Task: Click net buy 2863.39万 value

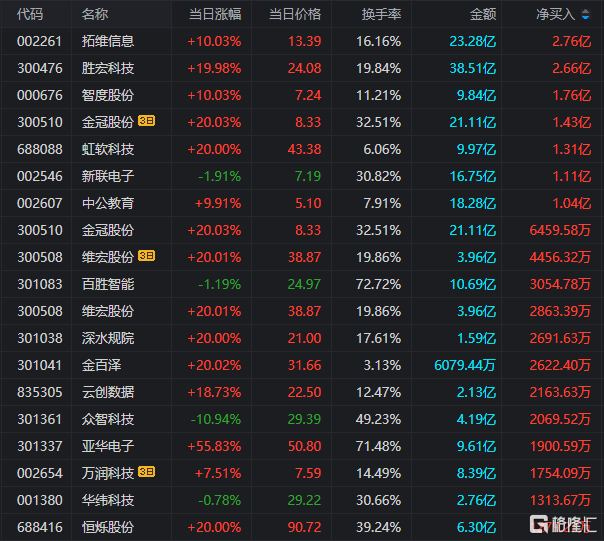Action: click(560, 311)
